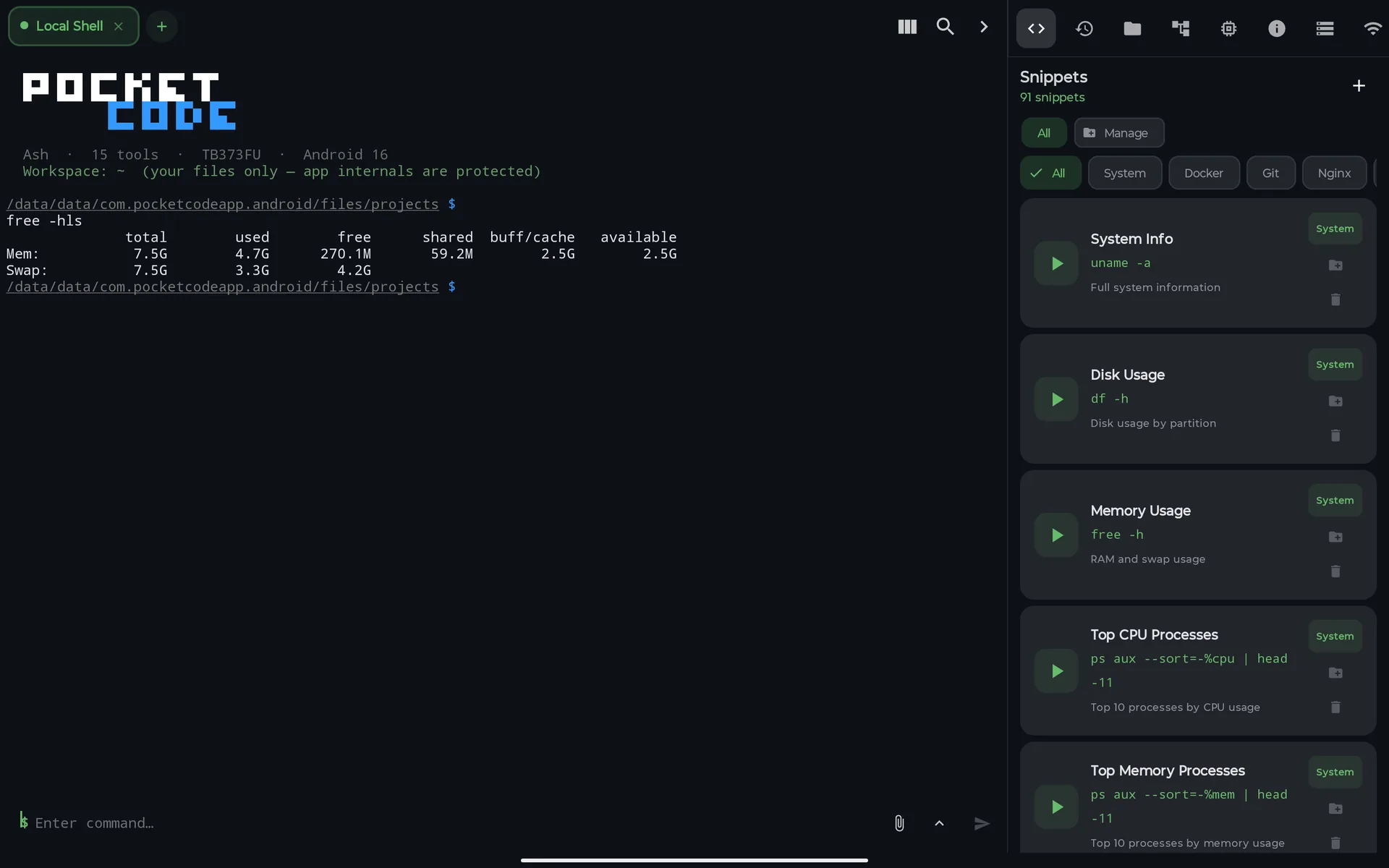Search the terminal output
The width and height of the screenshot is (1389, 868).
point(945,27)
